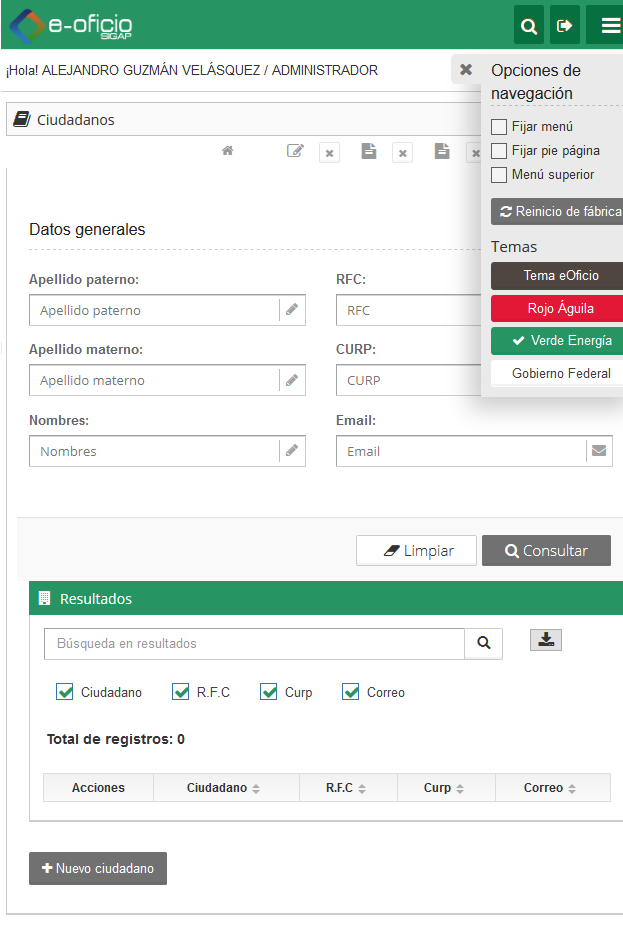Select the Gobierno Federal theme

point(557,373)
